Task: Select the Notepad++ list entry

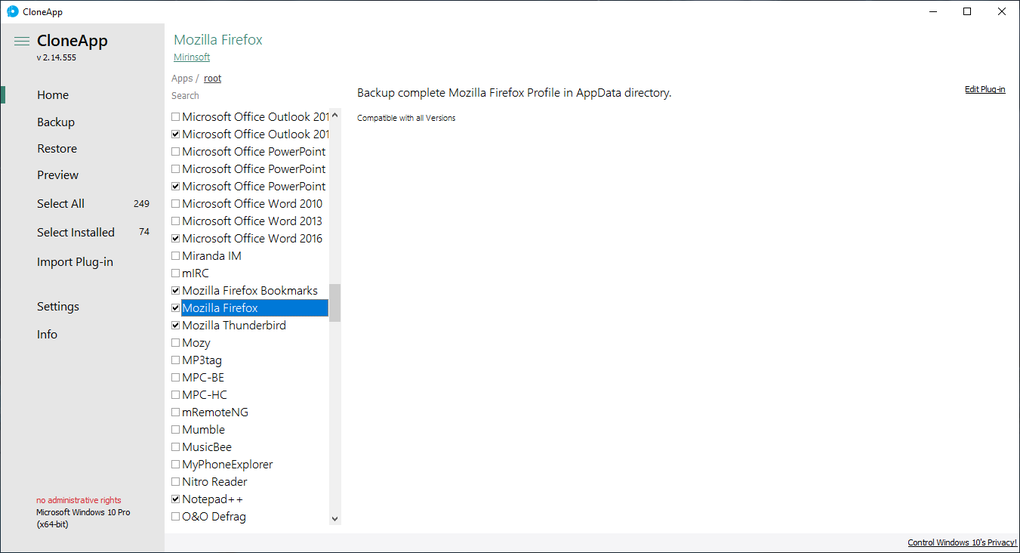Action: click(x=213, y=499)
